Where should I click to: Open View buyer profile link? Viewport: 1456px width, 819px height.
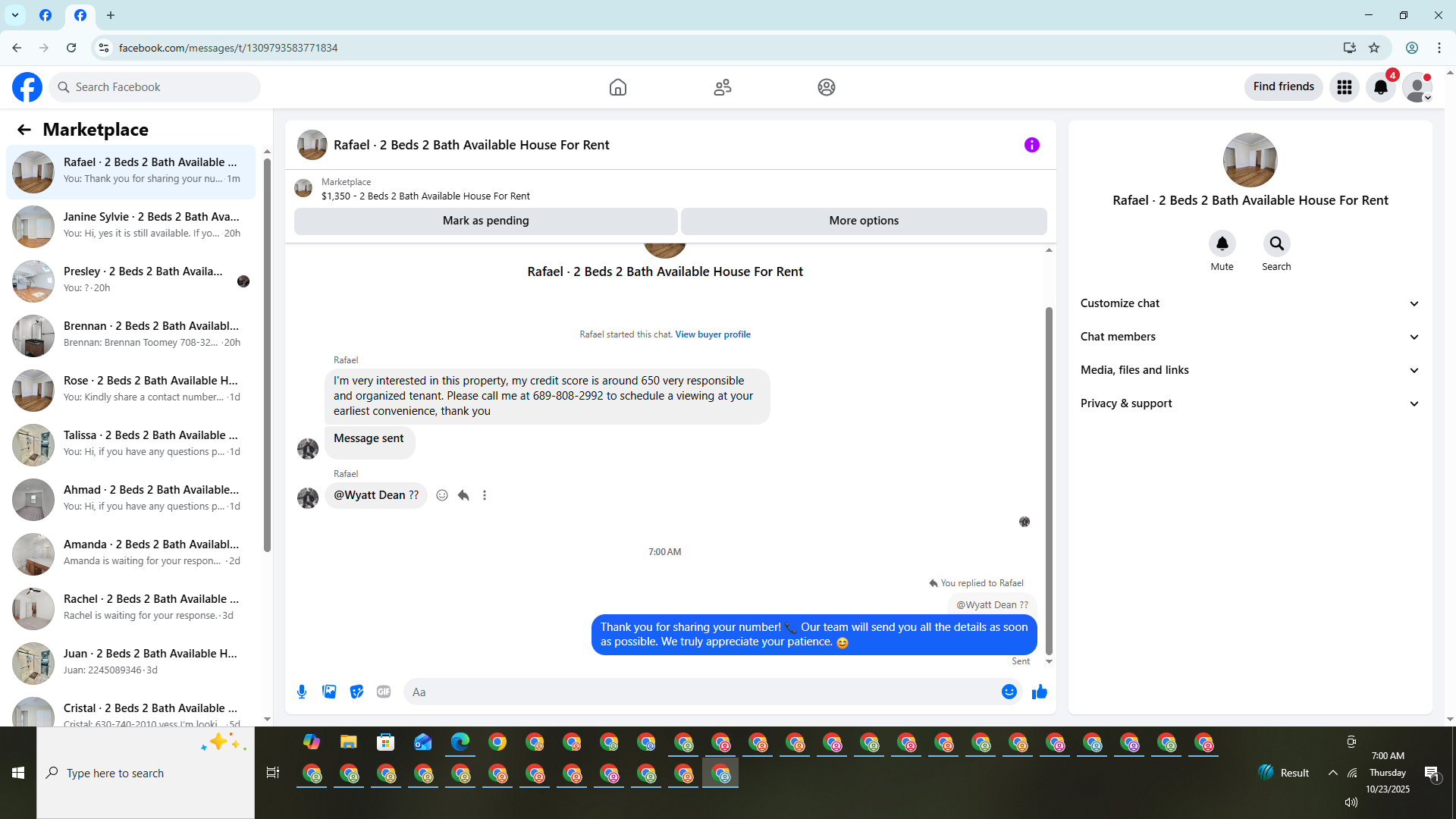pyautogui.click(x=712, y=334)
